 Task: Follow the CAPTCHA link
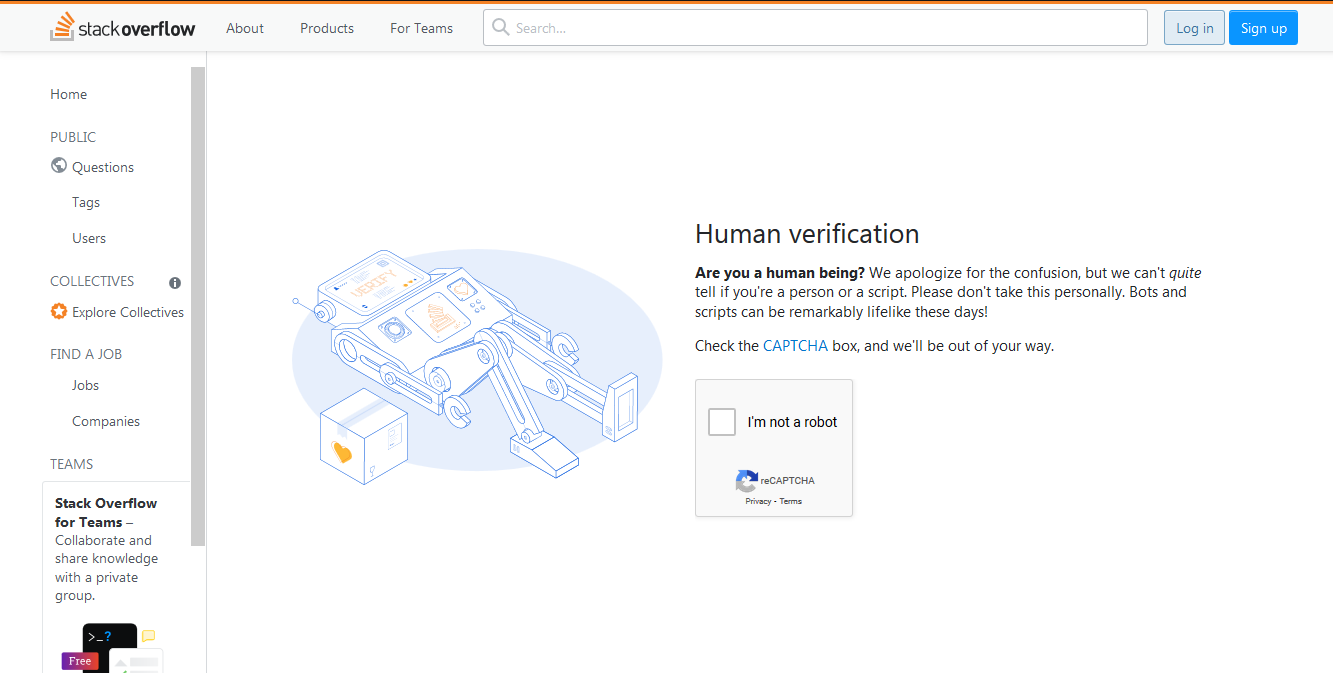(795, 346)
